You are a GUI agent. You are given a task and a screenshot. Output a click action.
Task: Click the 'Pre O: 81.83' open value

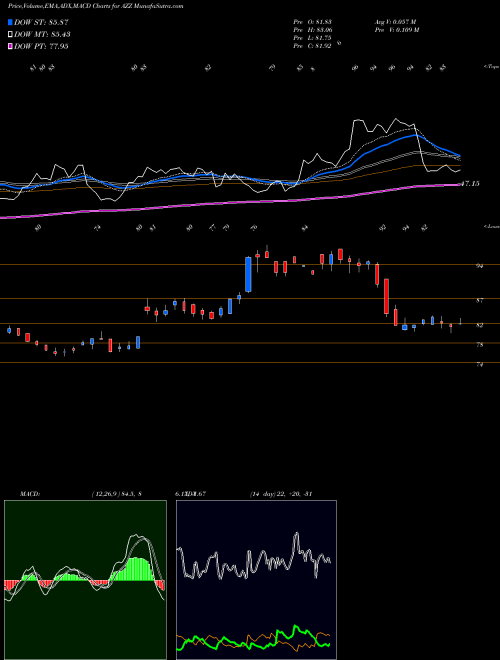coord(314,22)
